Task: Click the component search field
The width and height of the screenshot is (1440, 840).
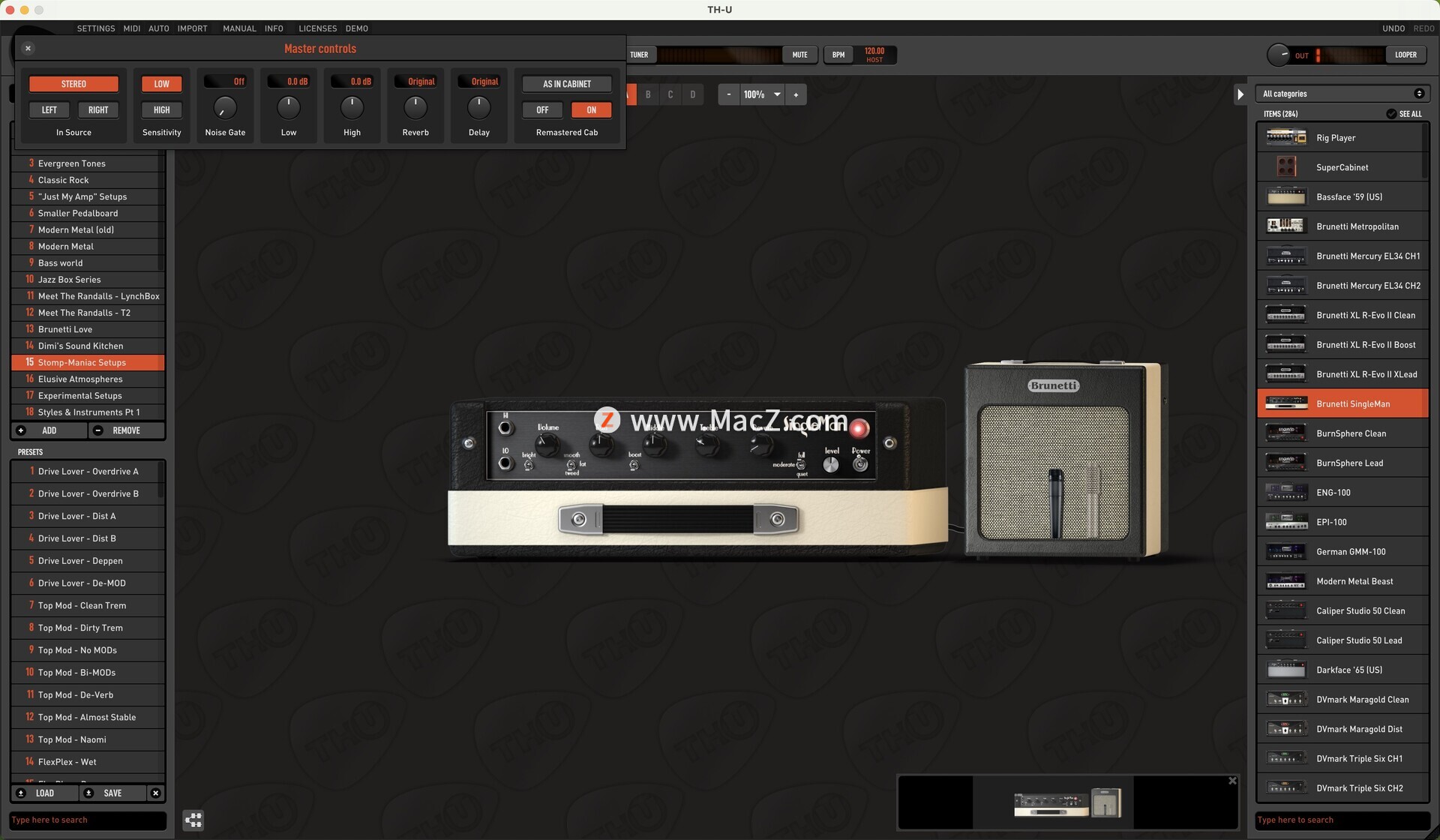Action: point(1342,820)
